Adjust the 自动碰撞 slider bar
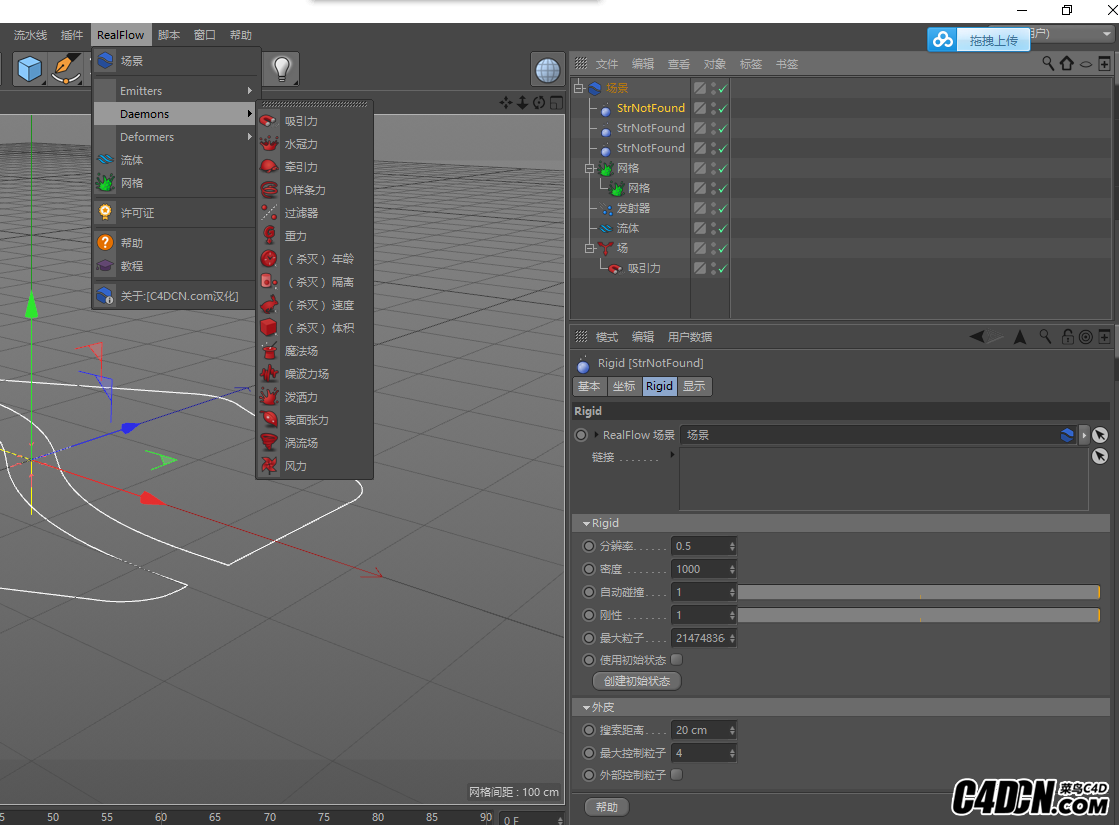This screenshot has width=1119, height=825. 918,592
